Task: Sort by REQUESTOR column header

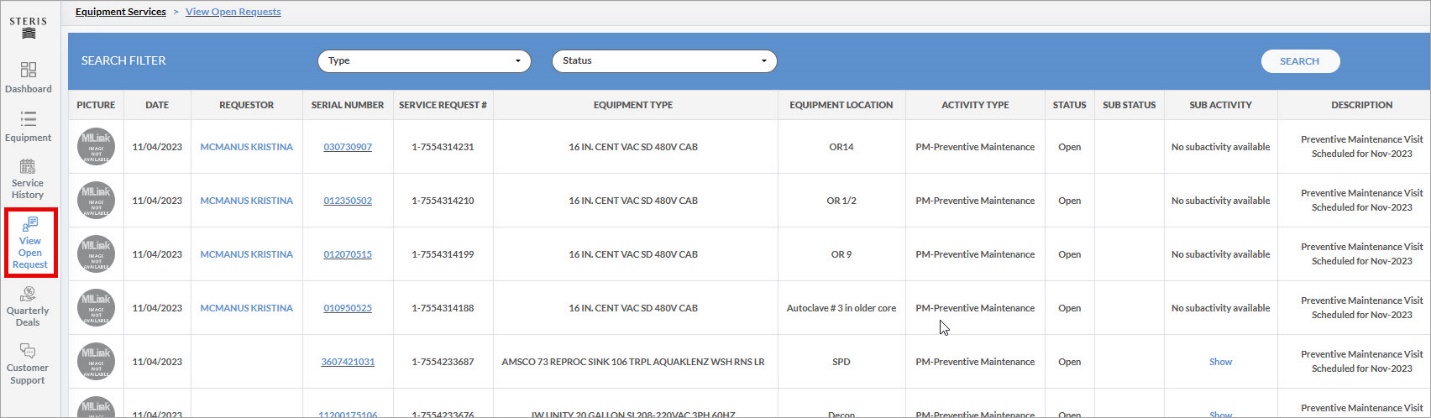Action: point(247,105)
